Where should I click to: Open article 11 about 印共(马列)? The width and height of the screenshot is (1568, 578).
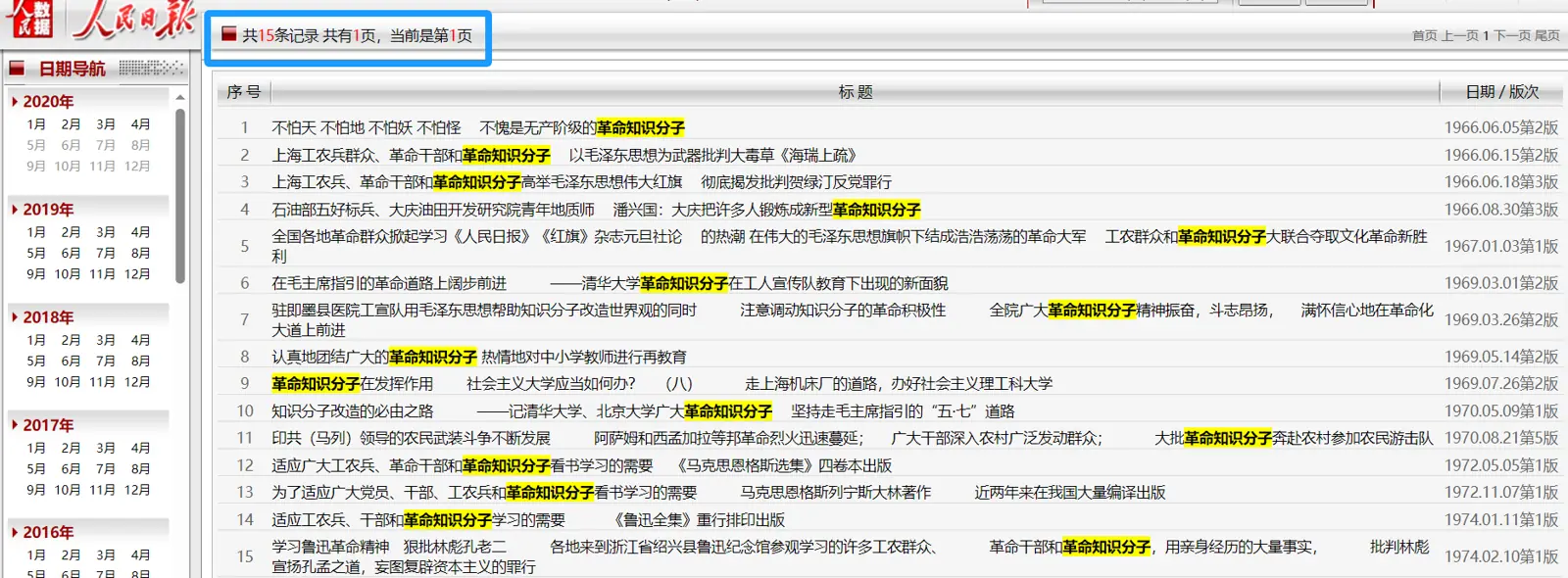coord(852,438)
